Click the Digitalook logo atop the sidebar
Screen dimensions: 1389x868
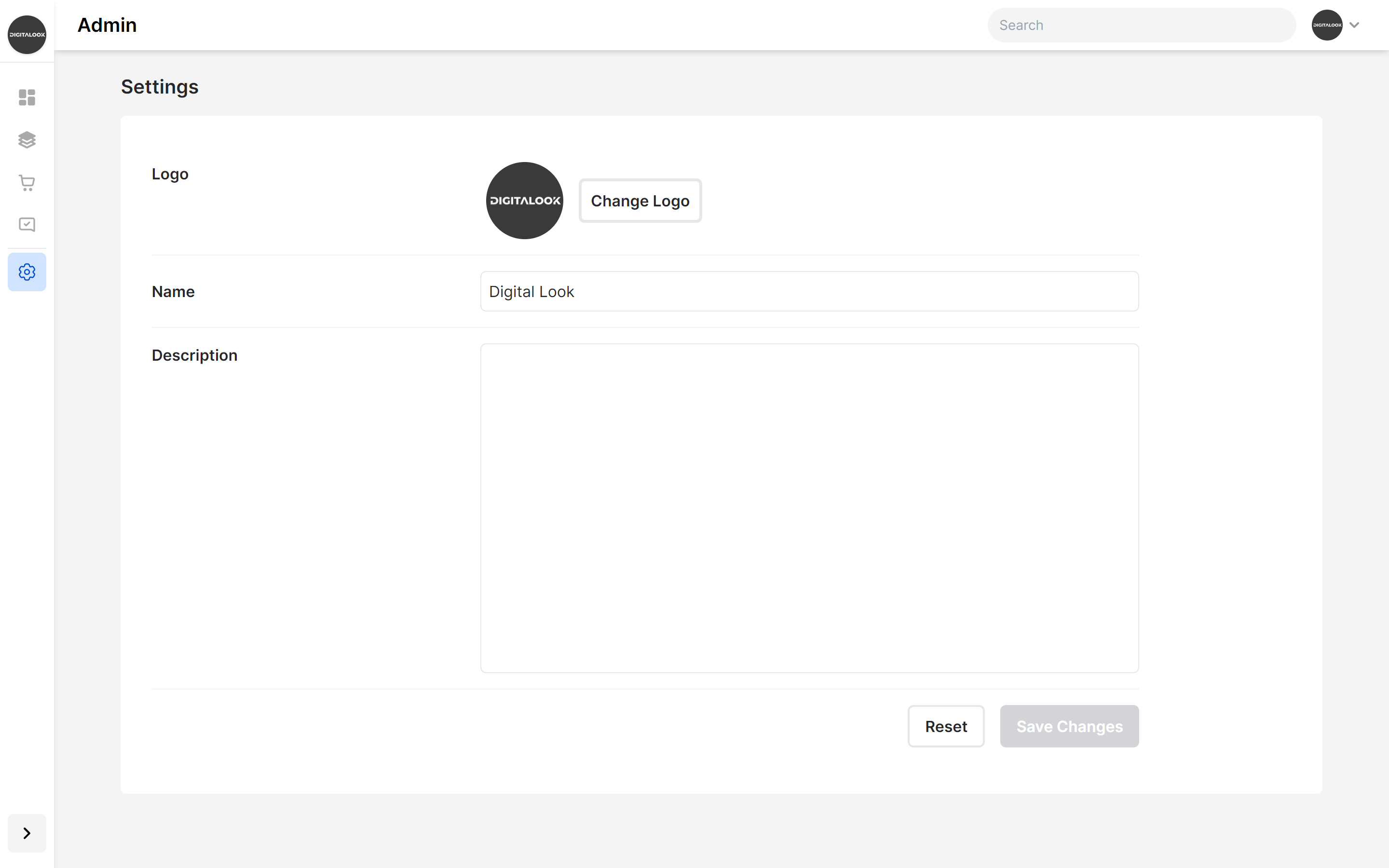point(27,34)
